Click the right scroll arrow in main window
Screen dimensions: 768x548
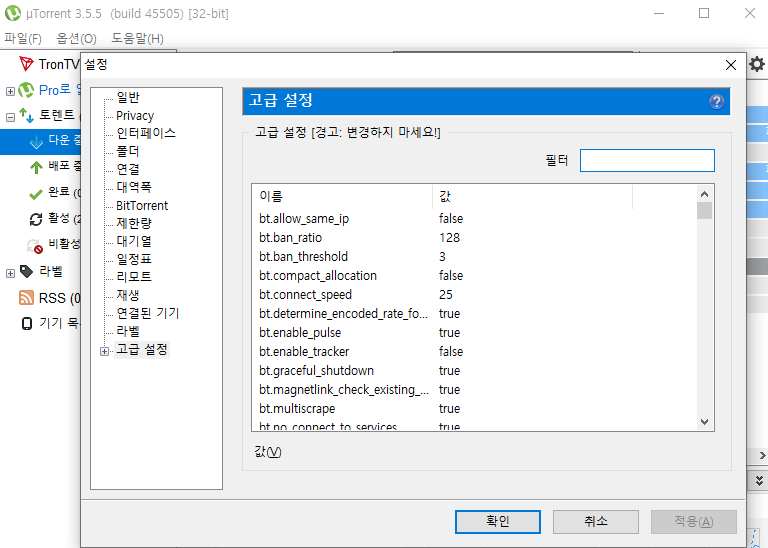coord(762,455)
